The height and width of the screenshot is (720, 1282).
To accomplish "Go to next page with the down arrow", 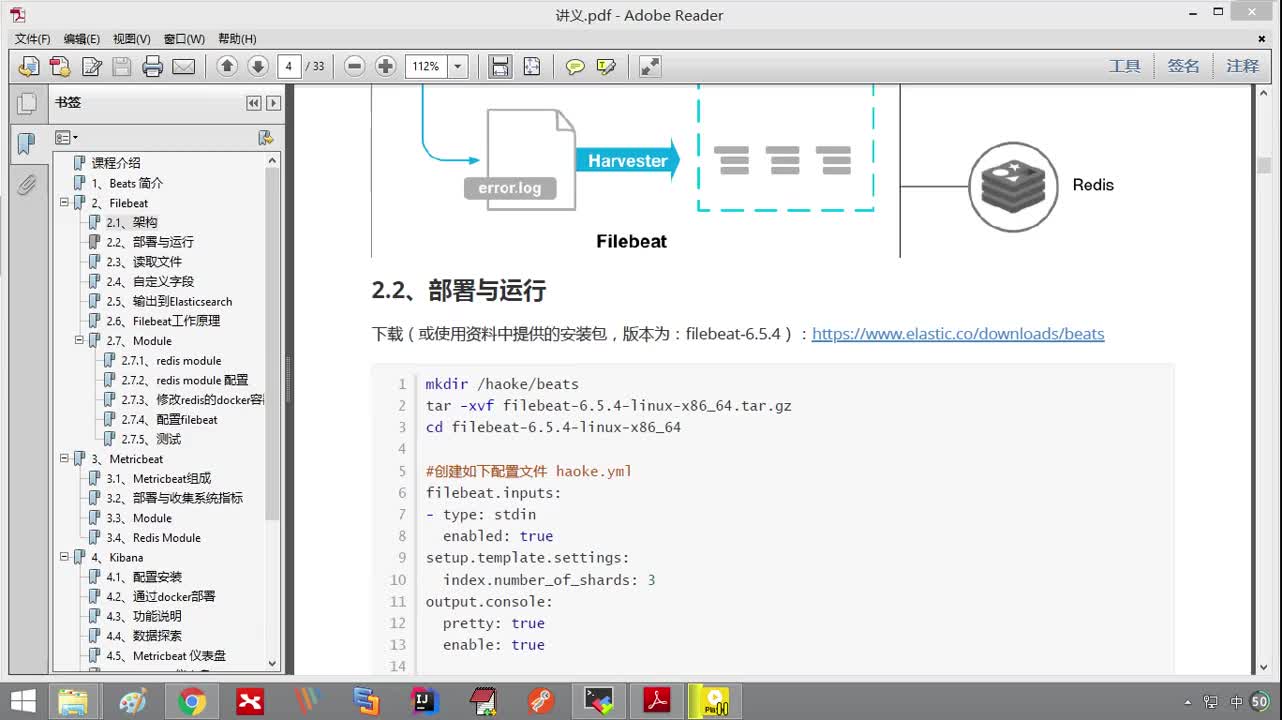I will click(258, 67).
